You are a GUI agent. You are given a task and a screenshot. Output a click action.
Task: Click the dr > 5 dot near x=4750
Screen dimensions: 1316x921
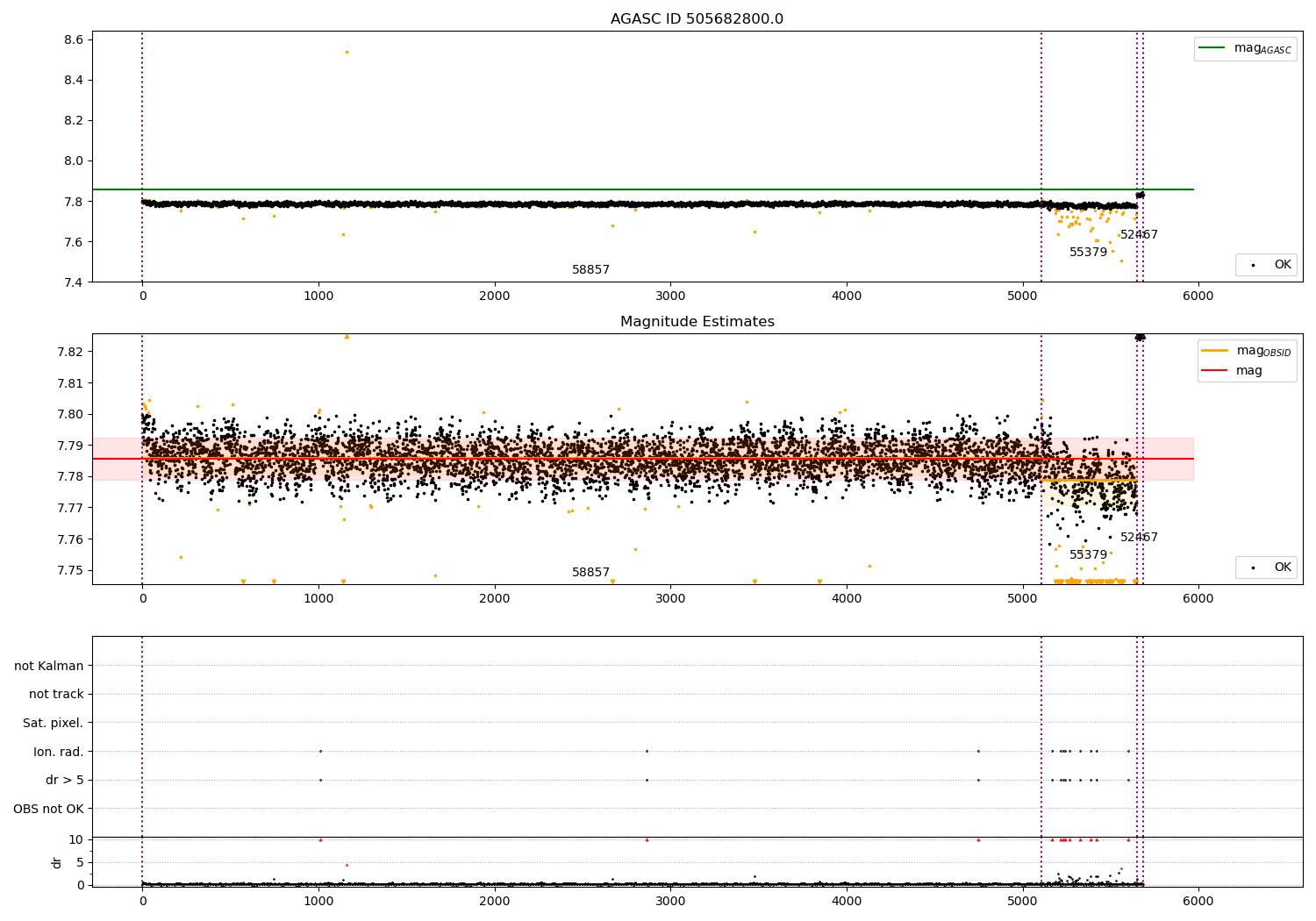click(x=978, y=780)
